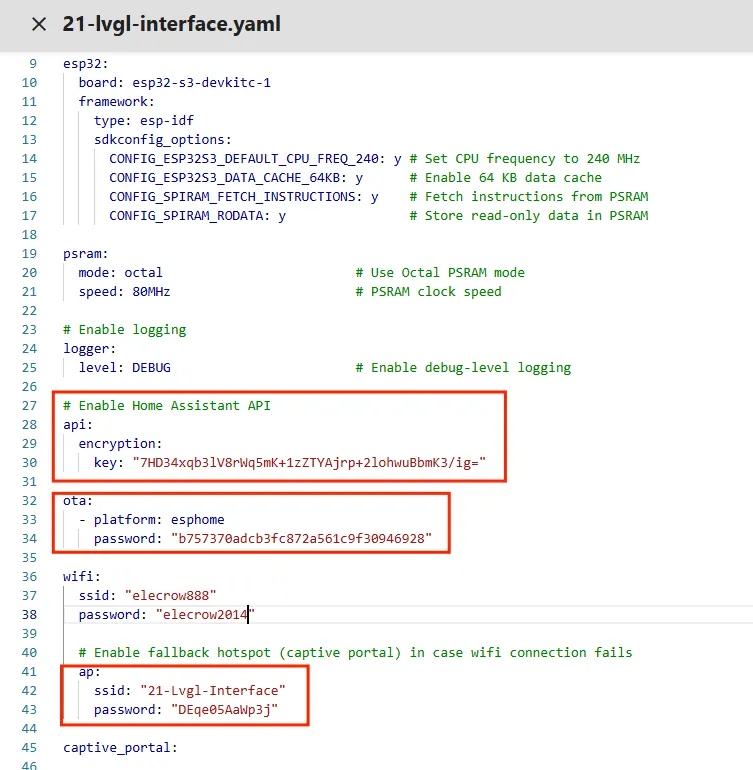Click the 21-lvgl-interface.yaml file title
The width and height of the screenshot is (753, 770).
(171, 24)
